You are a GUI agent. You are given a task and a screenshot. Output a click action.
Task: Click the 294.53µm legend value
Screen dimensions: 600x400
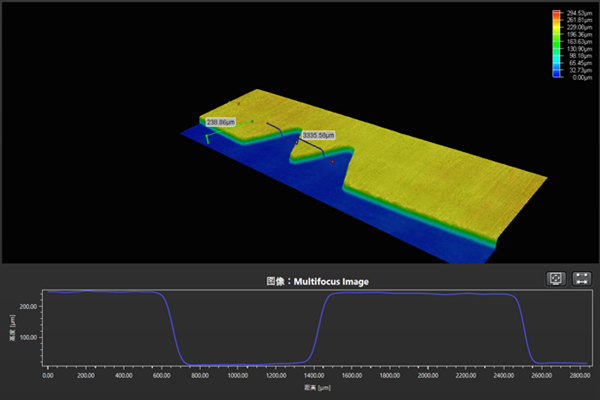coord(577,12)
